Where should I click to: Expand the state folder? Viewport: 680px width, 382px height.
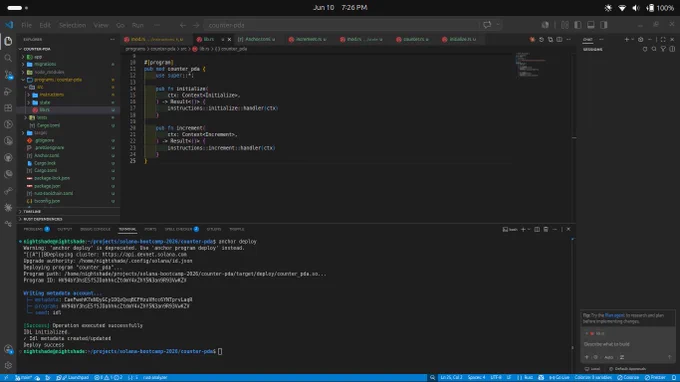tap(29, 102)
